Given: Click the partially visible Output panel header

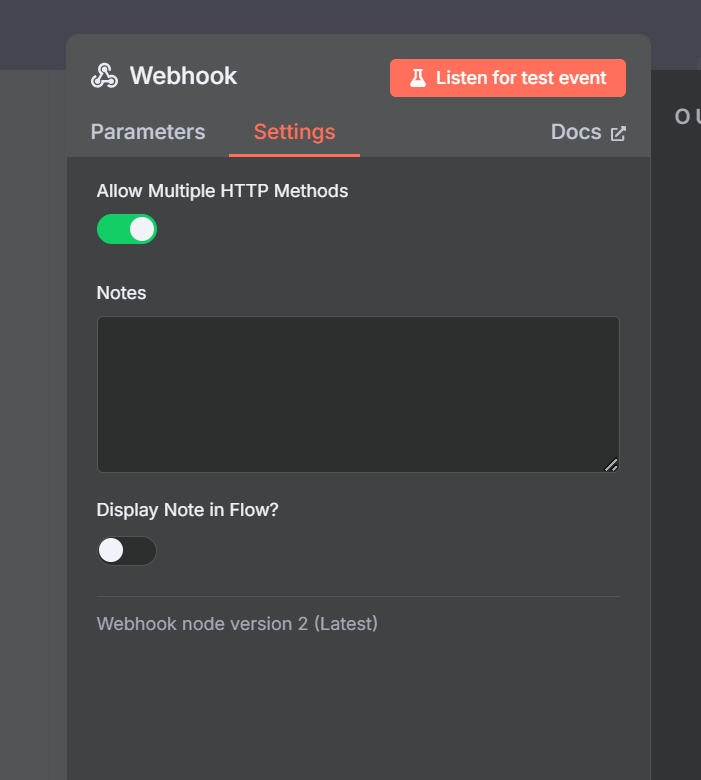Looking at the screenshot, I should tap(687, 117).
